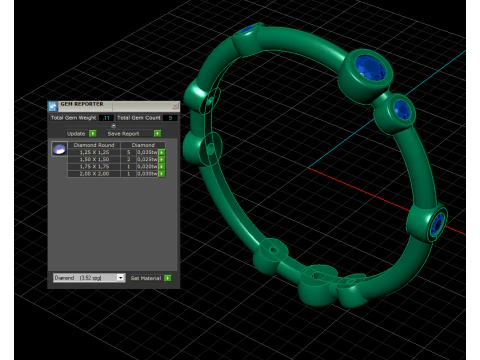Click the Total Gem Weight label
This screenshot has width=480, height=360.
[73, 118]
